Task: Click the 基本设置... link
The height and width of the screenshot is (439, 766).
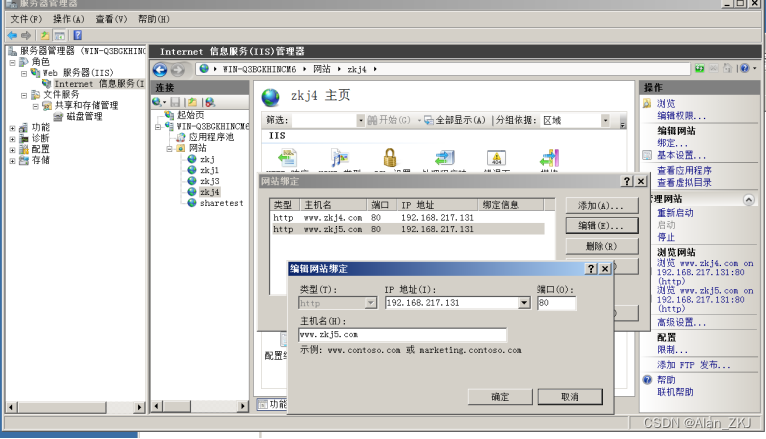Action: [681, 155]
